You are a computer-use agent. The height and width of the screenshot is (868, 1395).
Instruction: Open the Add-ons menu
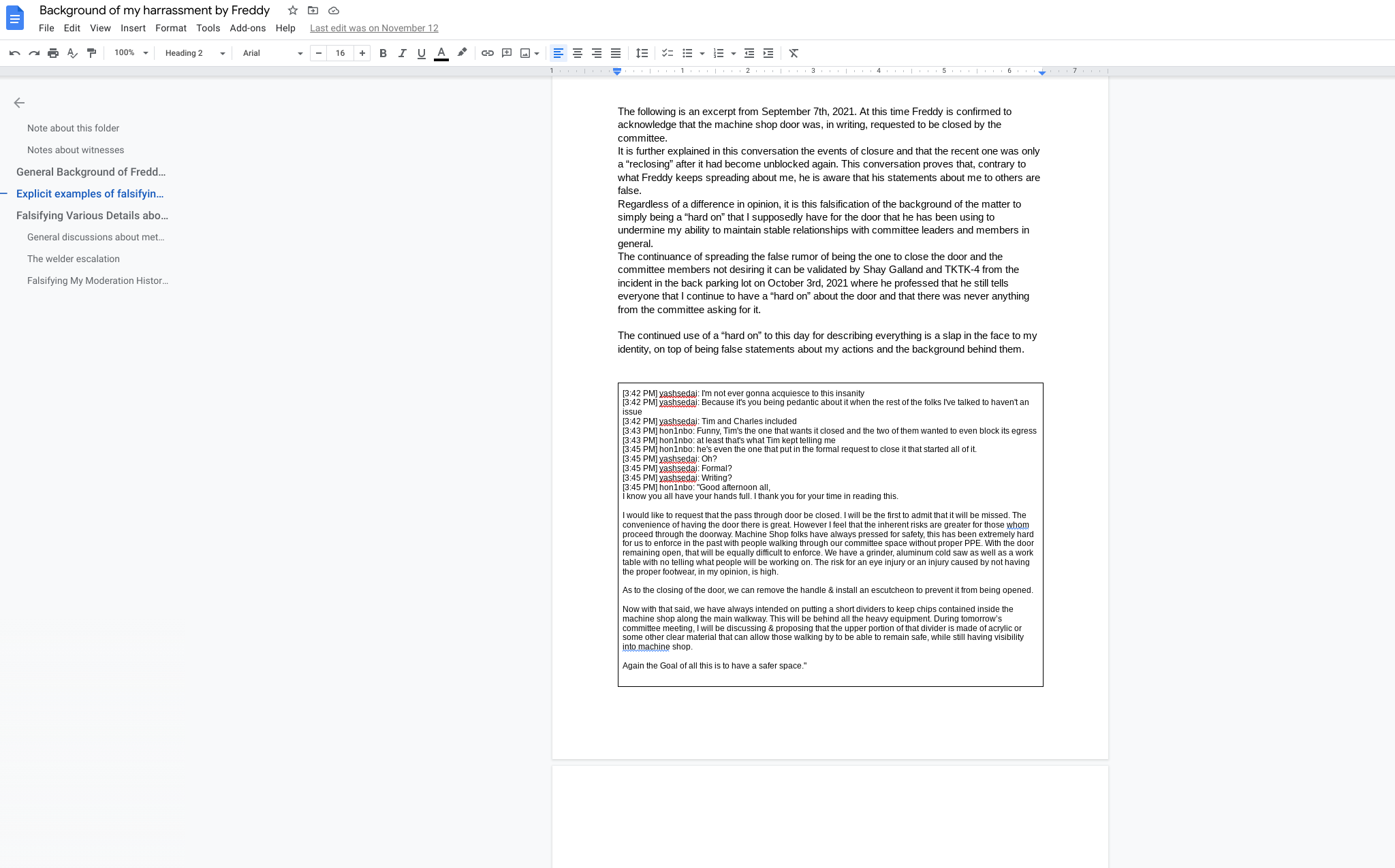tap(247, 28)
